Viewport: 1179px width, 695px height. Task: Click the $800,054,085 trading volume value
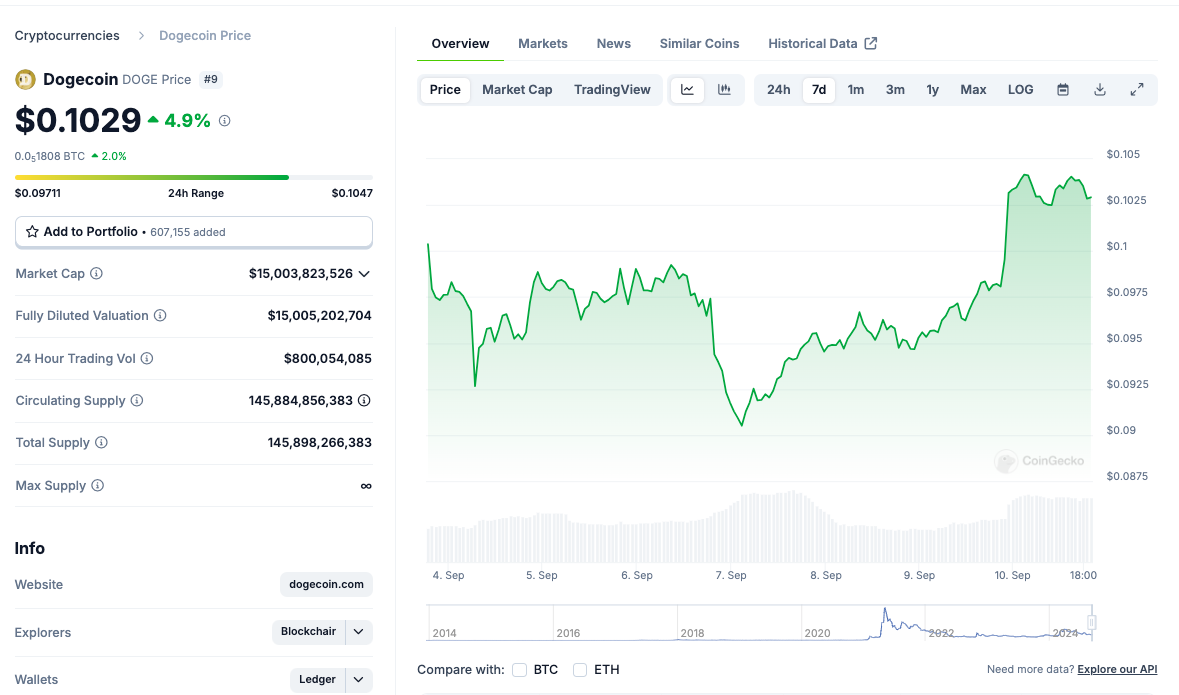point(328,359)
